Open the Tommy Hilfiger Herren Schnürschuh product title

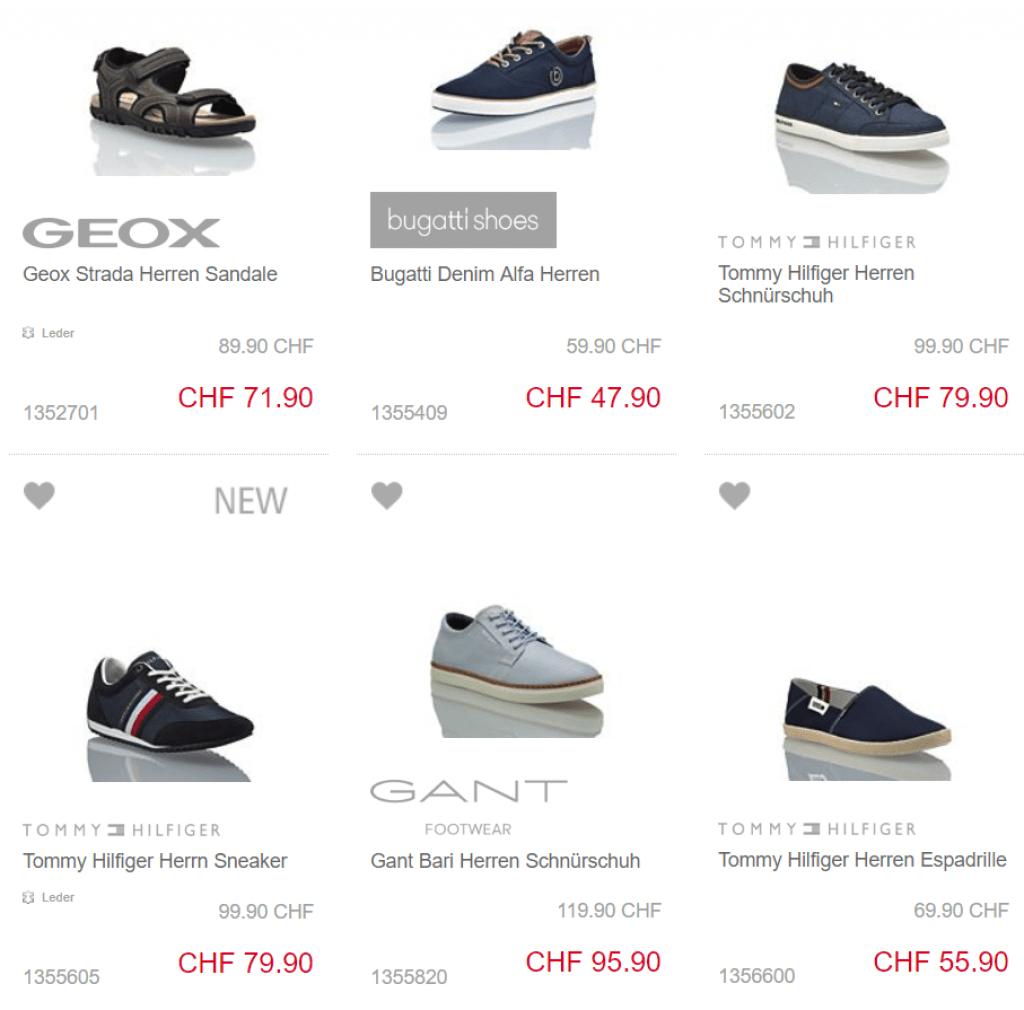816,284
